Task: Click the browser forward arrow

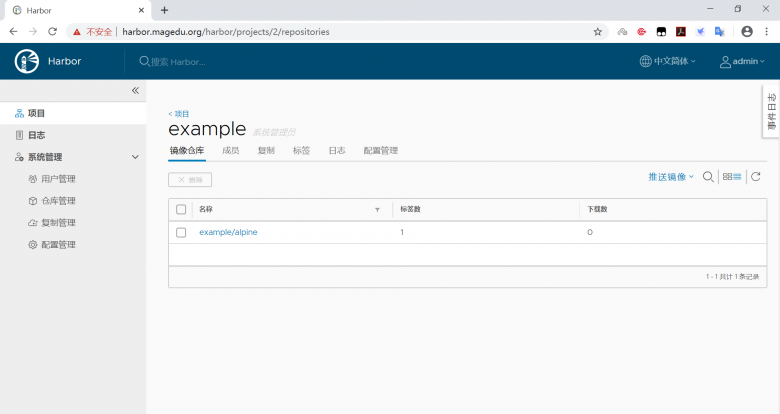Action: (x=33, y=31)
